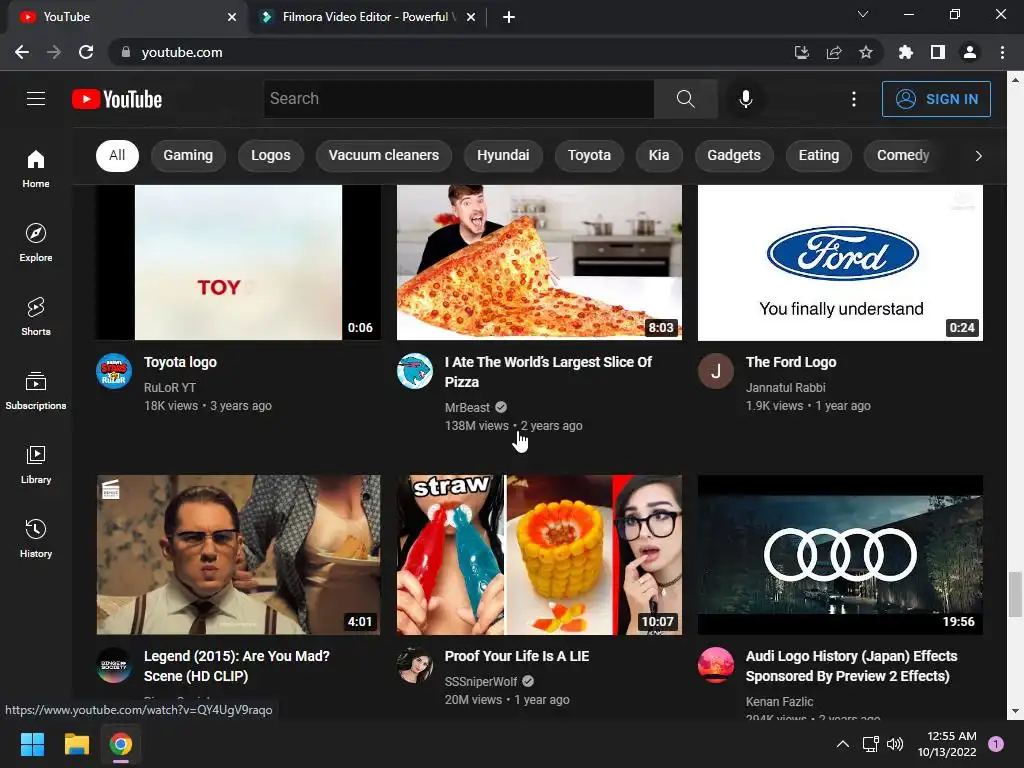Image resolution: width=1024 pixels, height=768 pixels.
Task: Select the Gadgets filter chip
Action: (x=734, y=155)
